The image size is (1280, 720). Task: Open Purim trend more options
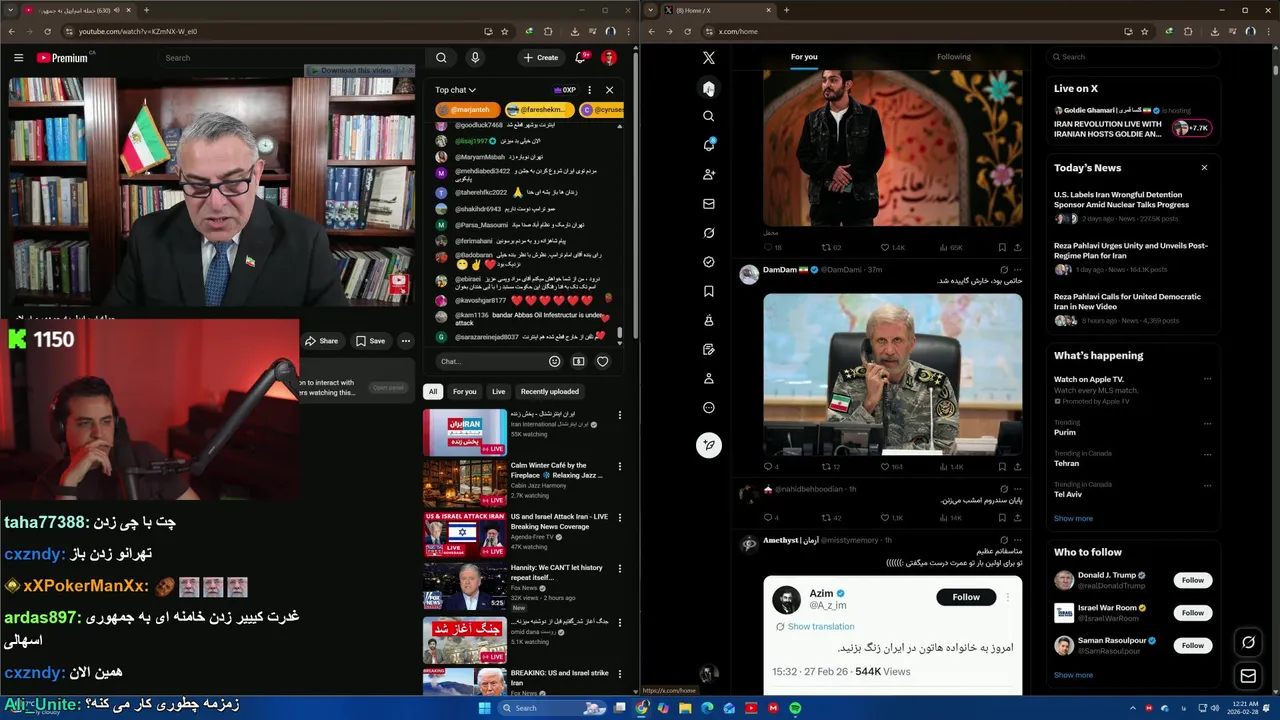click(x=1207, y=423)
